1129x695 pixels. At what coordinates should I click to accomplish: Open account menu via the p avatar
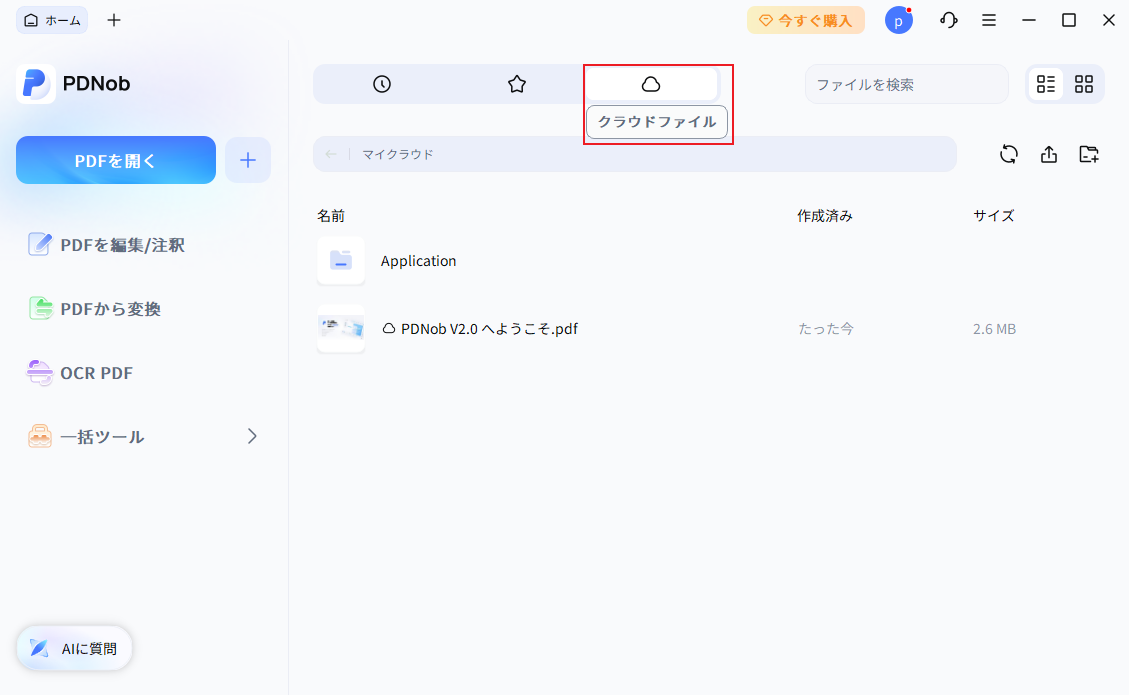[898, 19]
